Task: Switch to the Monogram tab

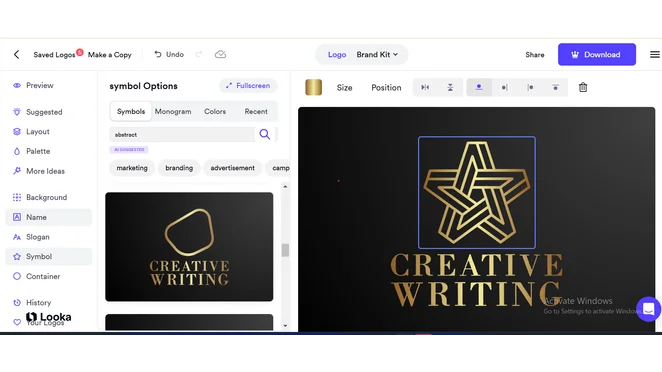Action: 173,111
